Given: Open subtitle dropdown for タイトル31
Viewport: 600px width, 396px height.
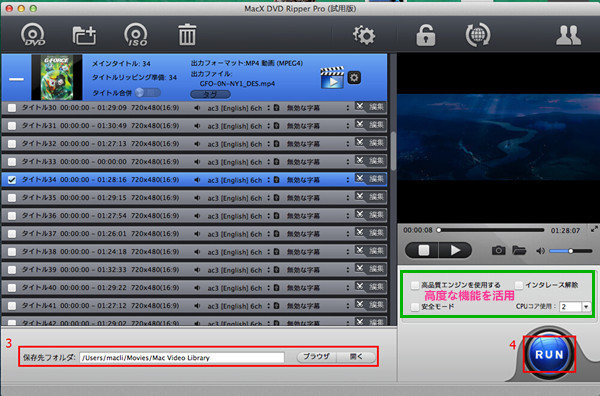Looking at the screenshot, I should coord(347,126).
